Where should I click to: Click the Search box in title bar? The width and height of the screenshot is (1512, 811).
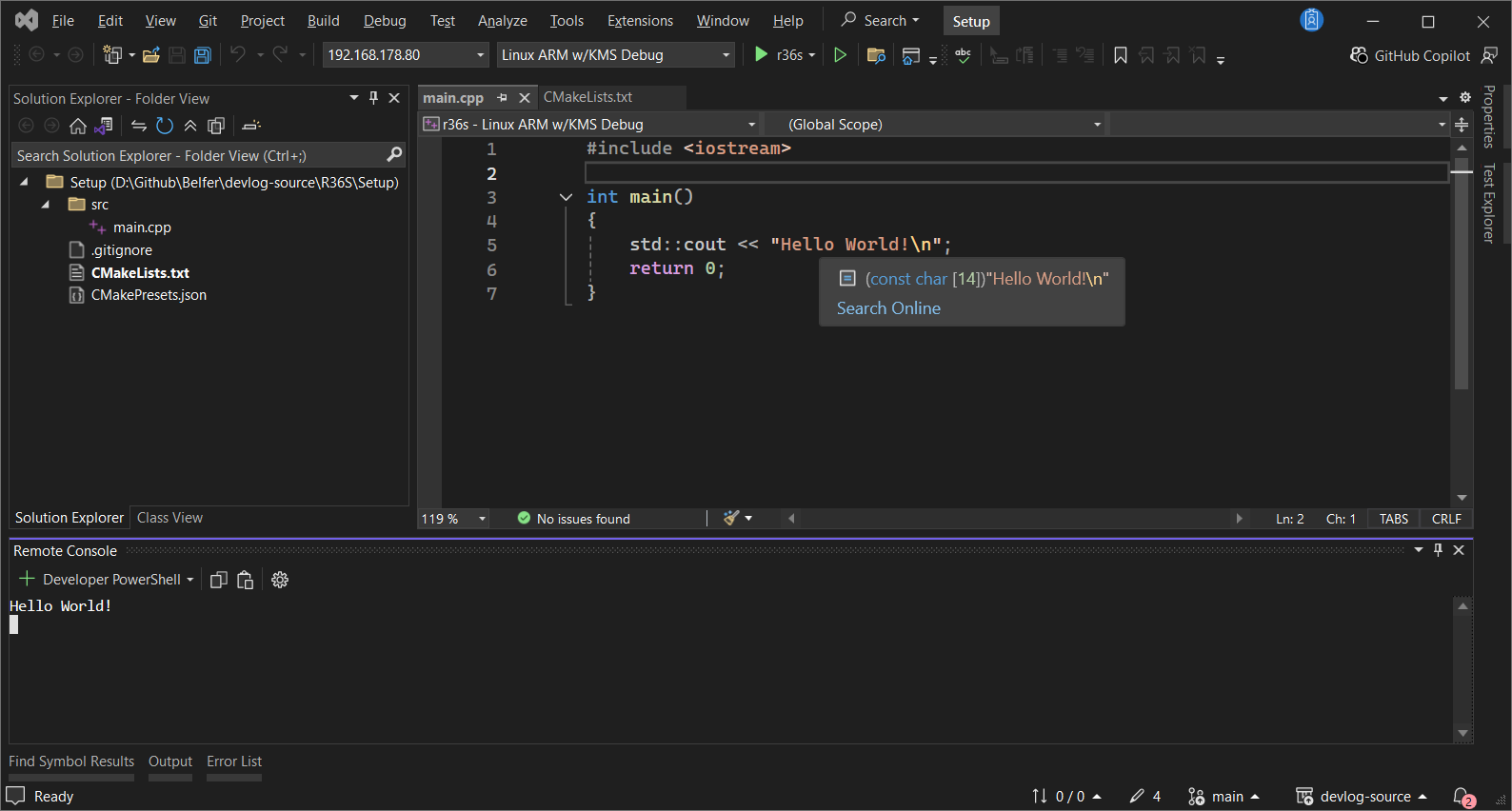[881, 20]
